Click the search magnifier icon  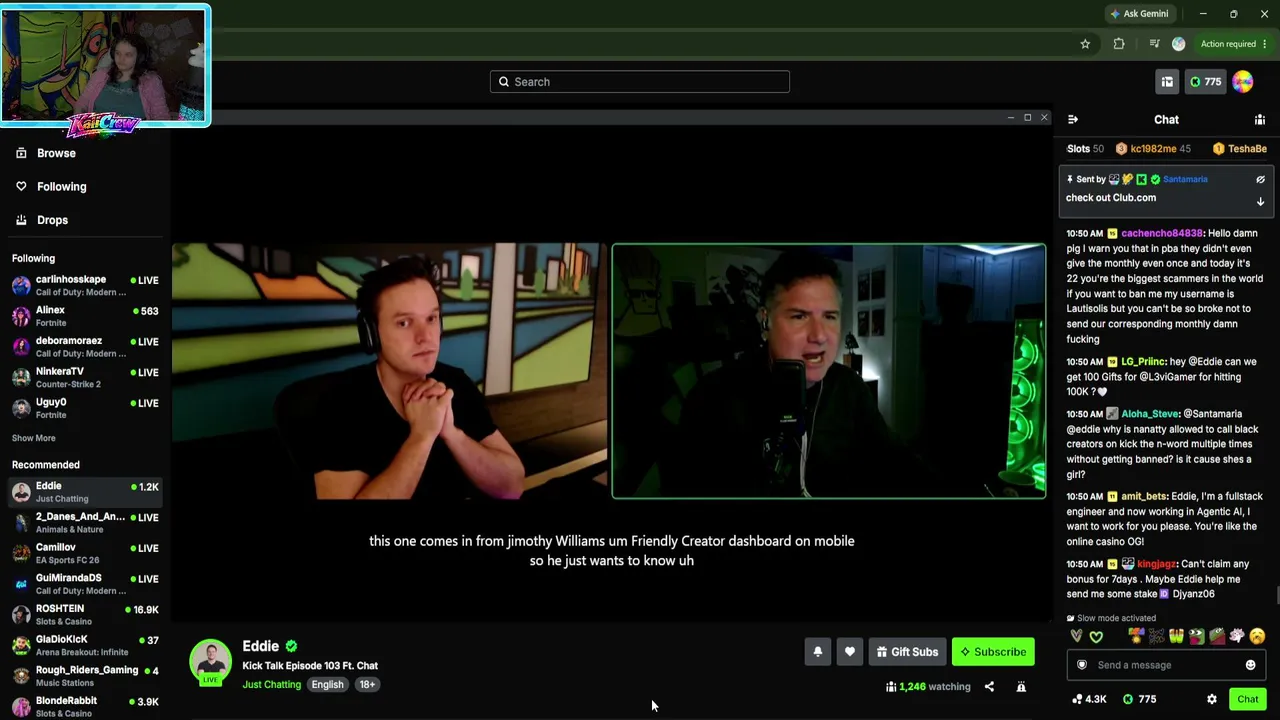[504, 82]
